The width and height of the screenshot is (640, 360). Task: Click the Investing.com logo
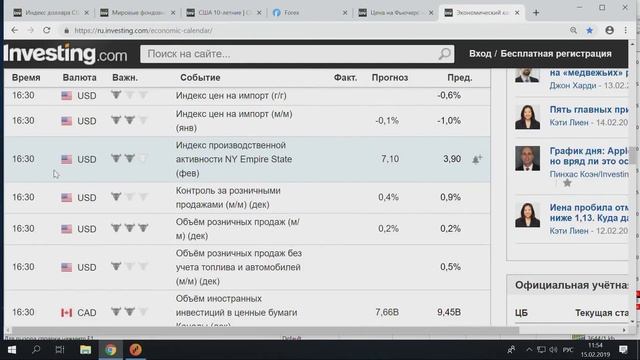65,54
